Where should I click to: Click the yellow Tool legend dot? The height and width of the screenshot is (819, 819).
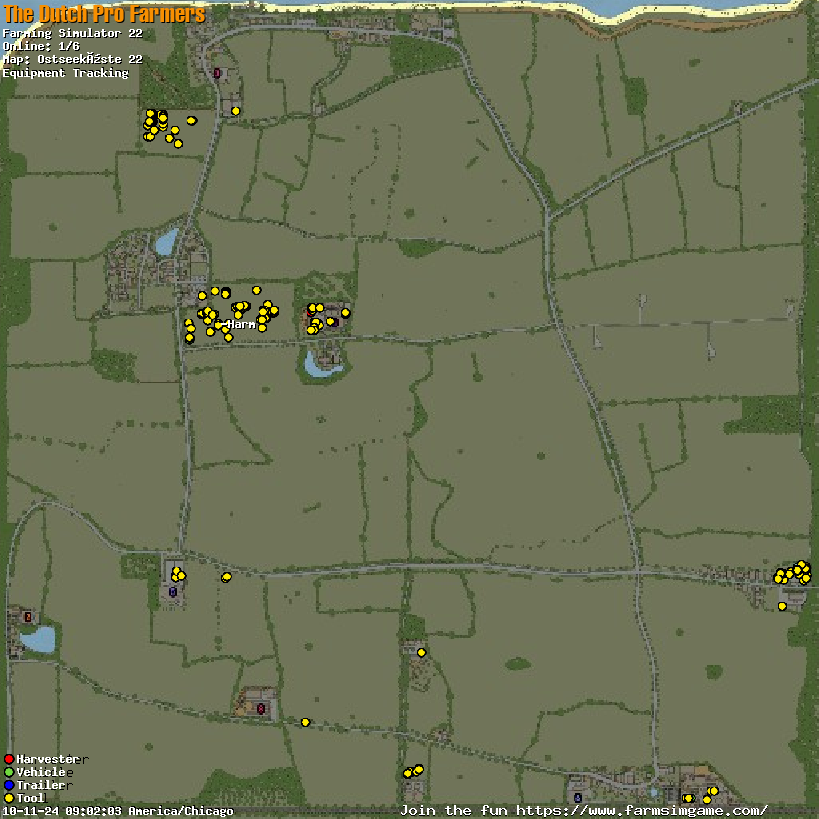(x=9, y=798)
